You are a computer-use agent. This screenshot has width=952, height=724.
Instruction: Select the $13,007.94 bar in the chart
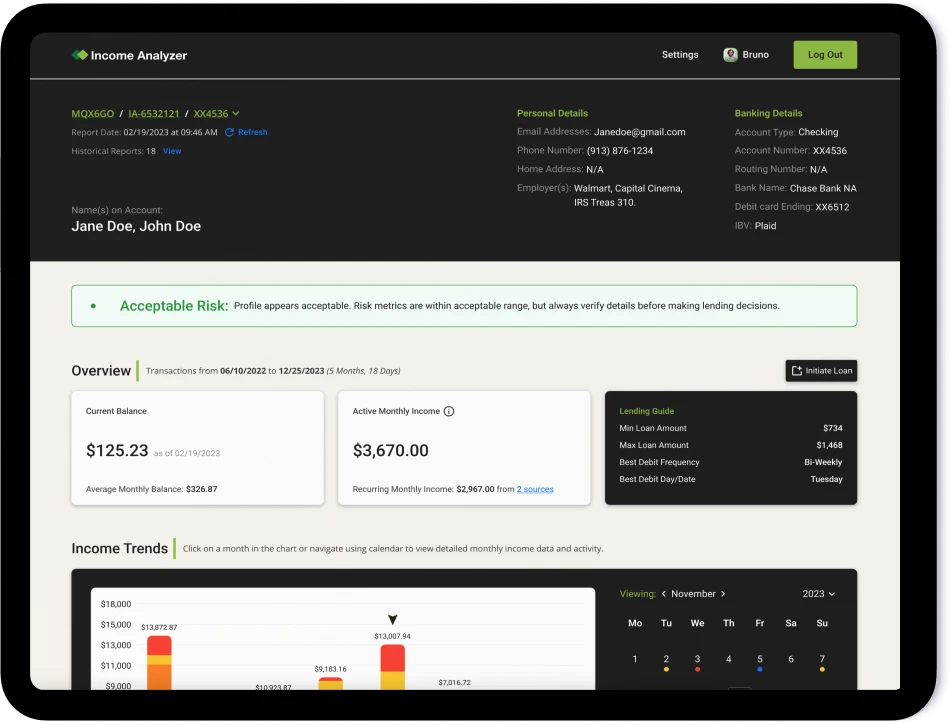pyautogui.click(x=392, y=665)
